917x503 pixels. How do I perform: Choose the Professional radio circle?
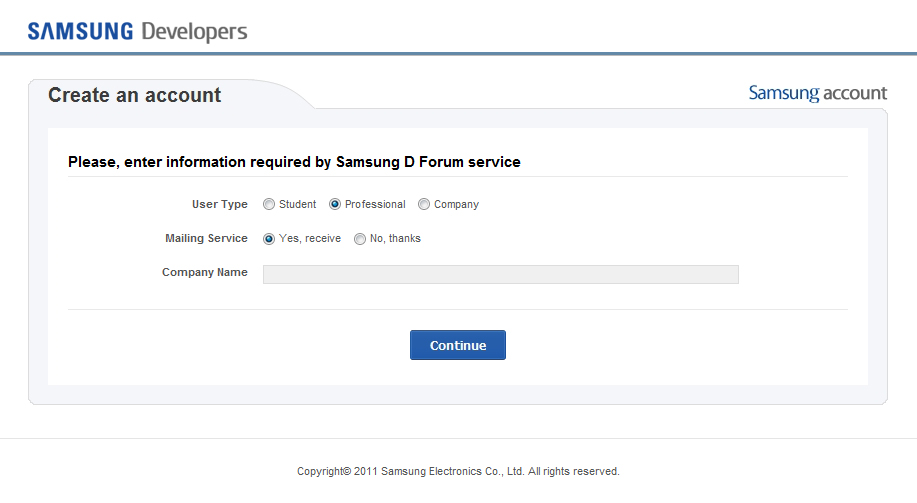click(335, 204)
